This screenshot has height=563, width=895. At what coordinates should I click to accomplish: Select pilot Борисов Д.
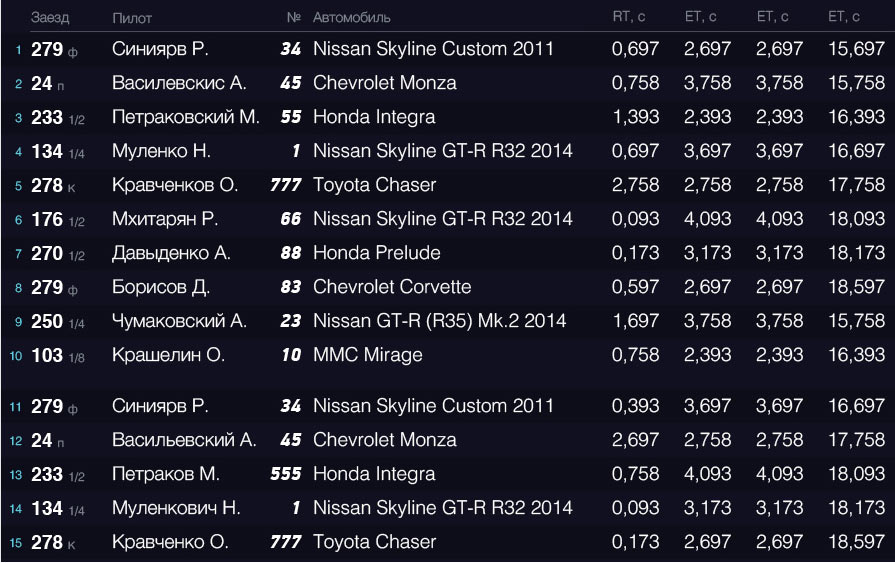[x=160, y=287]
